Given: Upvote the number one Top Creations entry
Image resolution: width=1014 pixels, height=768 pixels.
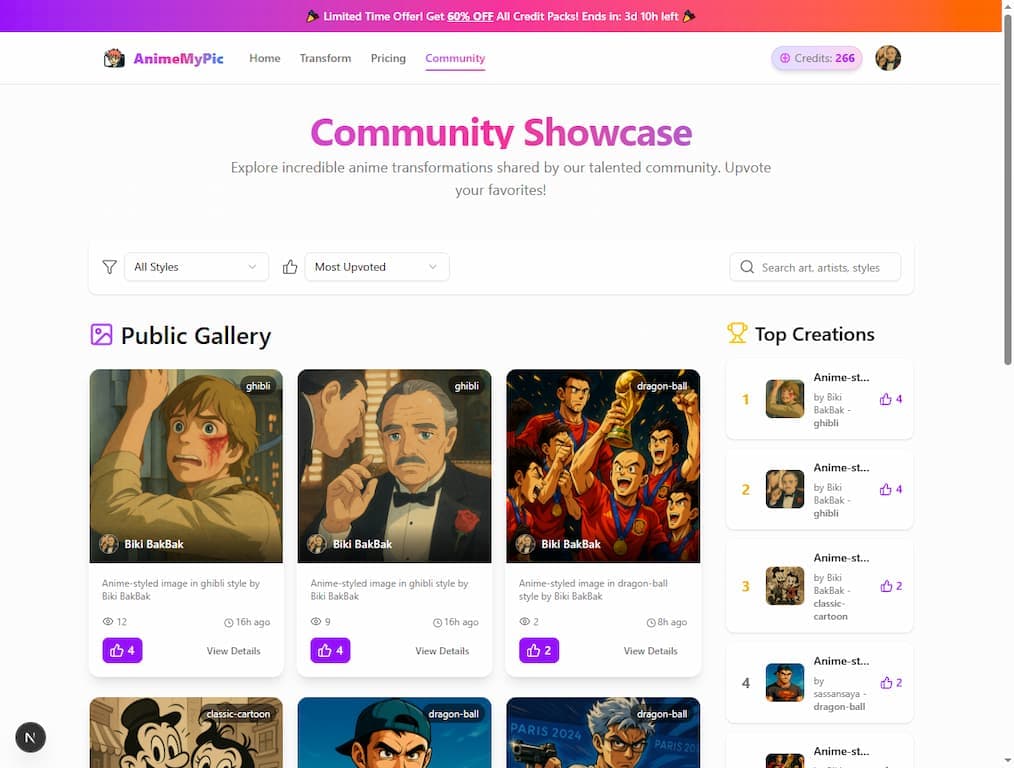Looking at the screenshot, I should (890, 399).
